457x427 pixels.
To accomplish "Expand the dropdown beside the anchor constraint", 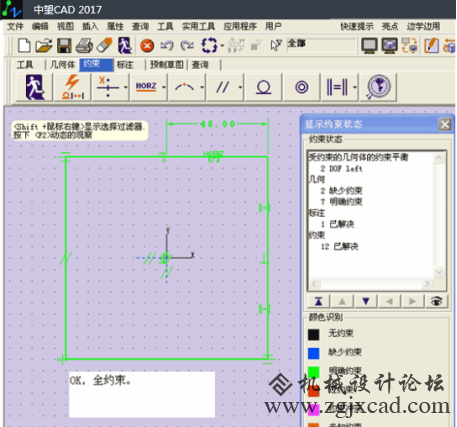I will coord(125,87).
